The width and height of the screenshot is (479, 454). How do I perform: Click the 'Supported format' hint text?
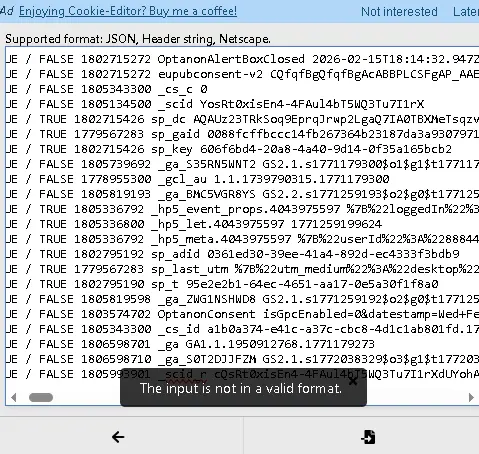(138, 39)
